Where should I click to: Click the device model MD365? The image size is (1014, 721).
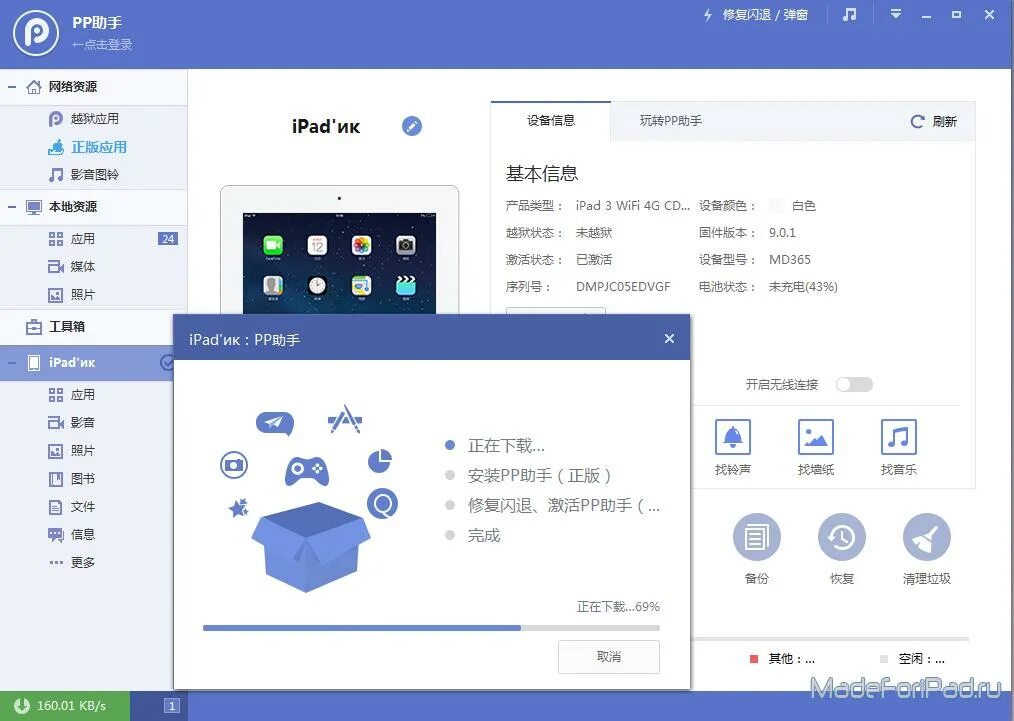(x=790, y=260)
